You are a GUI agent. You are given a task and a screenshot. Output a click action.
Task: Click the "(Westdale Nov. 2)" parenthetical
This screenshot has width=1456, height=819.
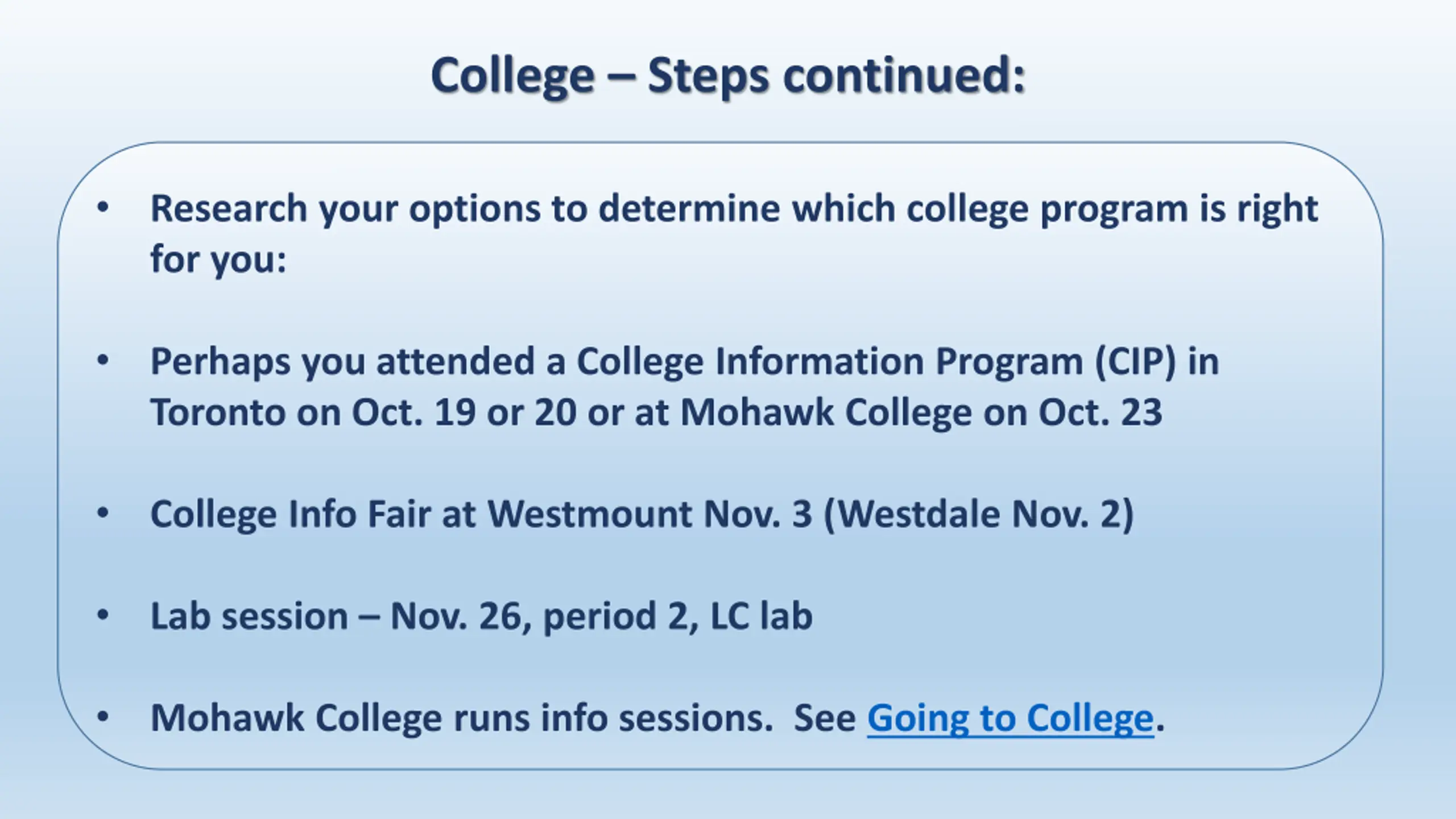(x=979, y=514)
